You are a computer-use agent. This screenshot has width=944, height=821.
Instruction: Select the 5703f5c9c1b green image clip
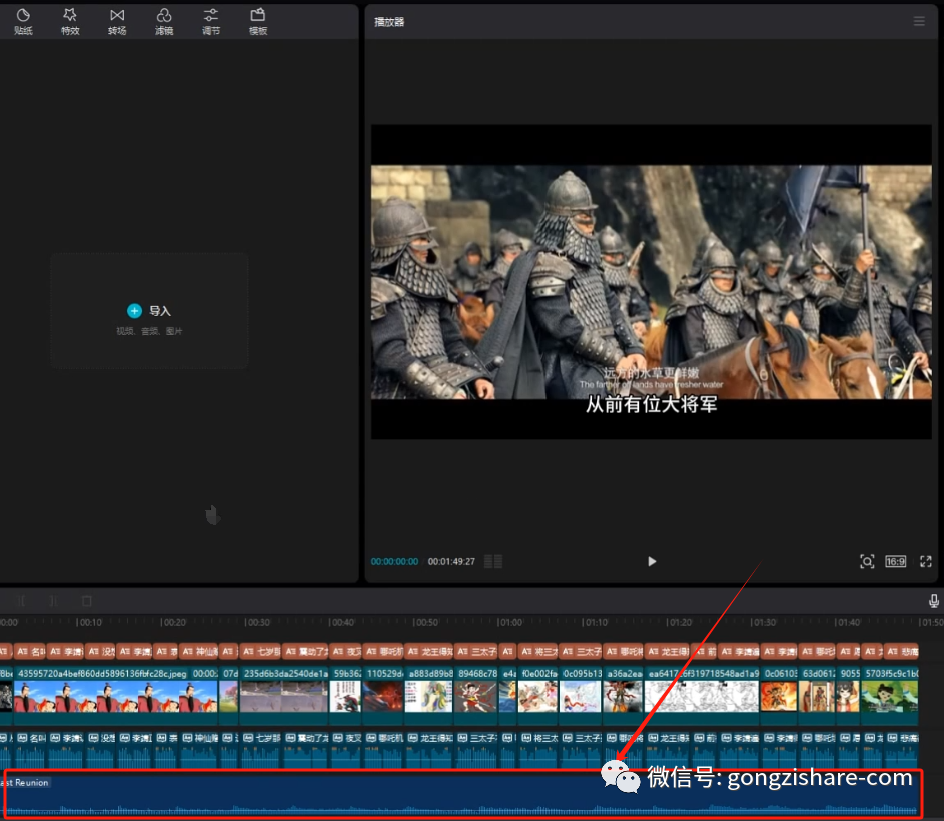coord(890,695)
